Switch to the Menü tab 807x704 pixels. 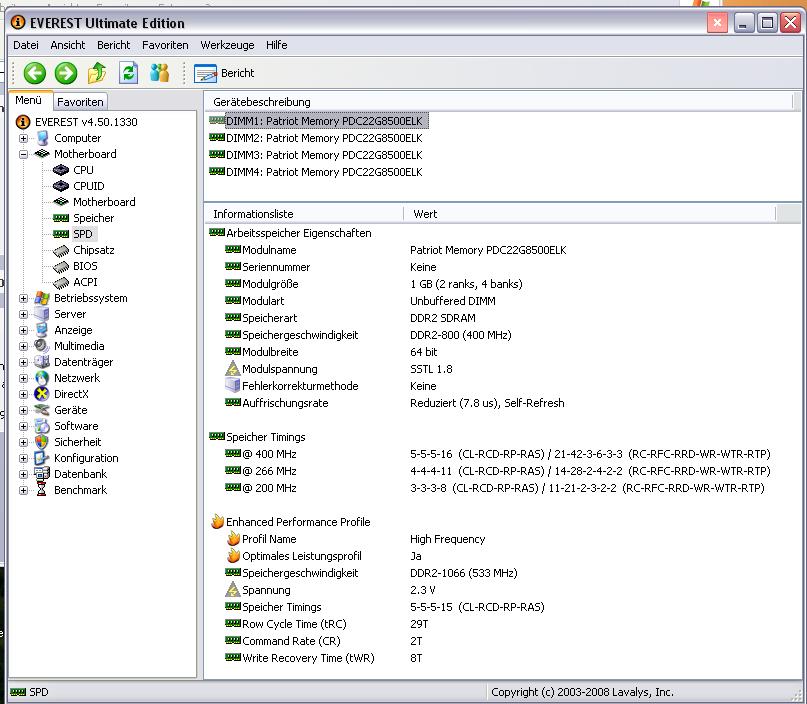(x=28, y=100)
